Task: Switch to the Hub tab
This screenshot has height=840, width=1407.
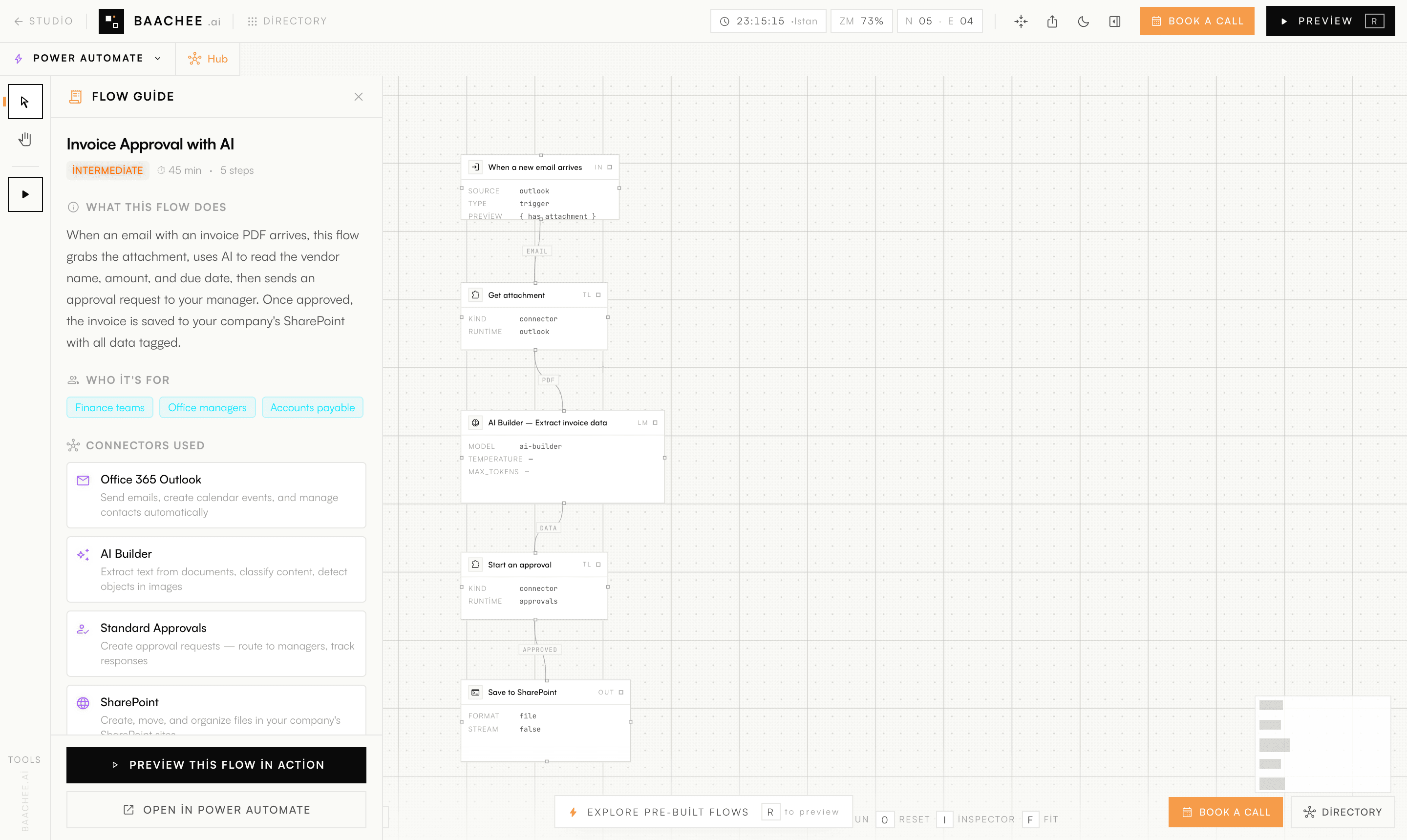Action: [208, 59]
